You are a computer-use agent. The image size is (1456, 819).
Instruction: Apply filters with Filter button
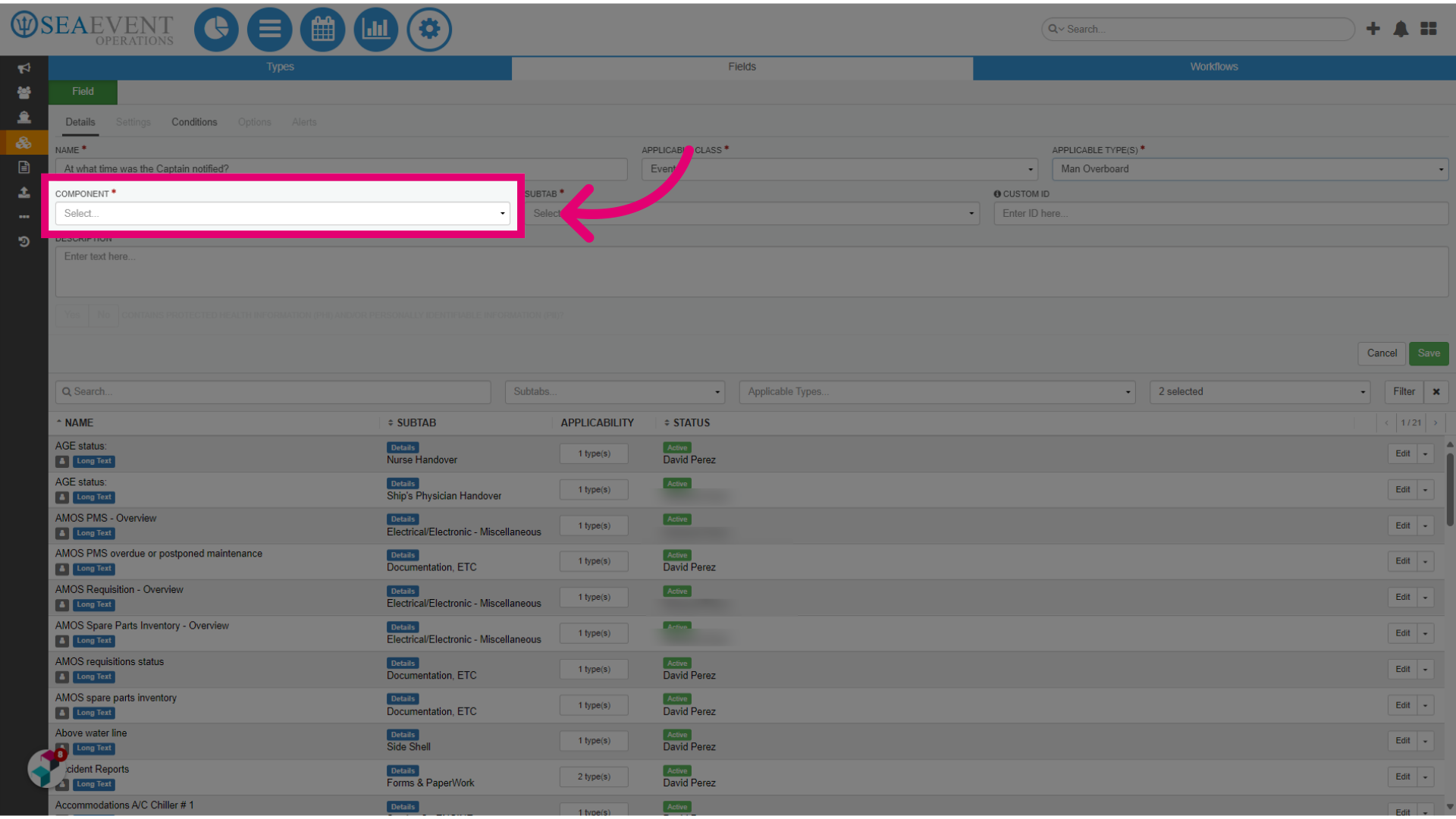(1404, 392)
